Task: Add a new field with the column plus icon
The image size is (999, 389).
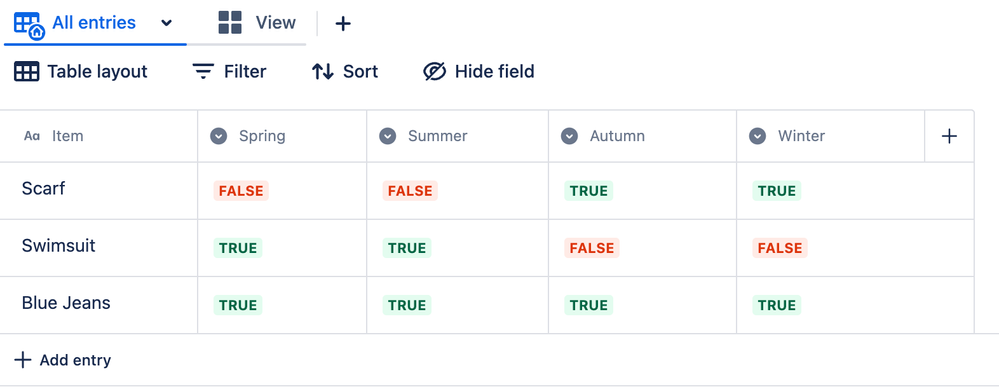Action: 949,136
